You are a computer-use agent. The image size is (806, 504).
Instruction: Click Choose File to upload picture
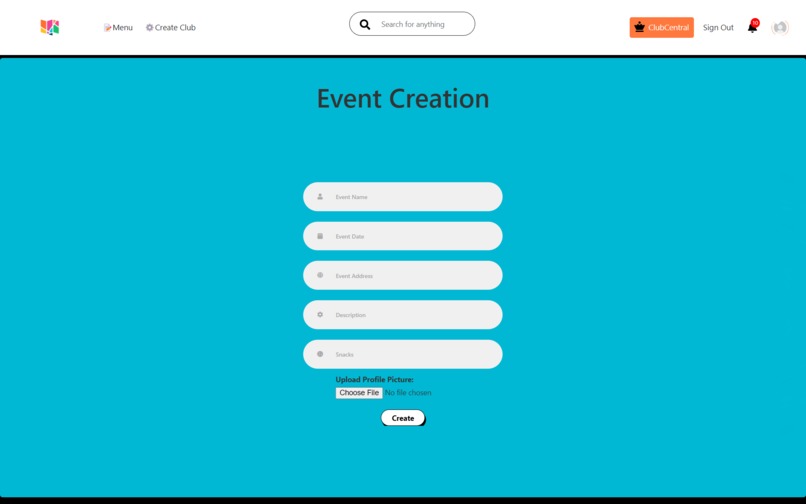[x=359, y=393]
